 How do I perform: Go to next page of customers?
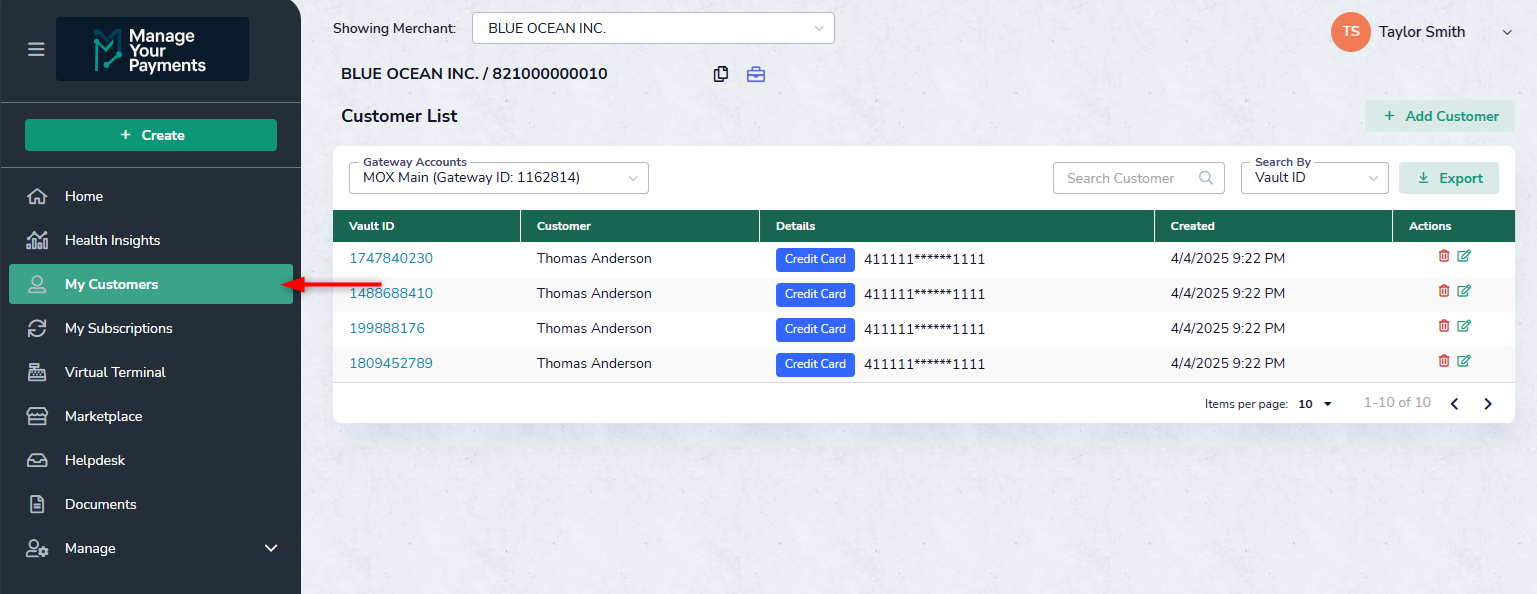click(x=1488, y=404)
